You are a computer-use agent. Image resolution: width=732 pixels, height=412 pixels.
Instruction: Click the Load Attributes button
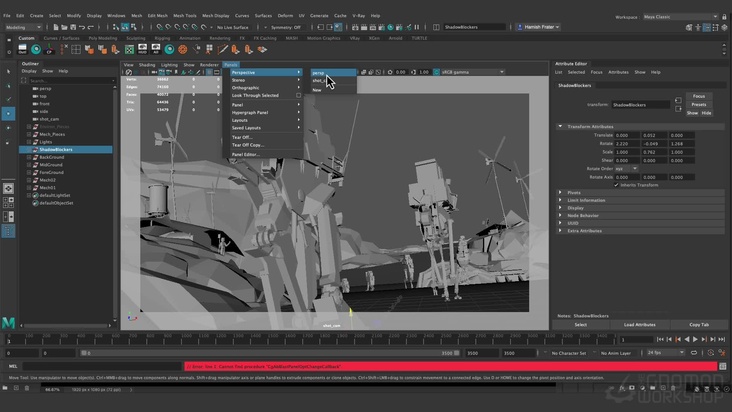(640, 325)
